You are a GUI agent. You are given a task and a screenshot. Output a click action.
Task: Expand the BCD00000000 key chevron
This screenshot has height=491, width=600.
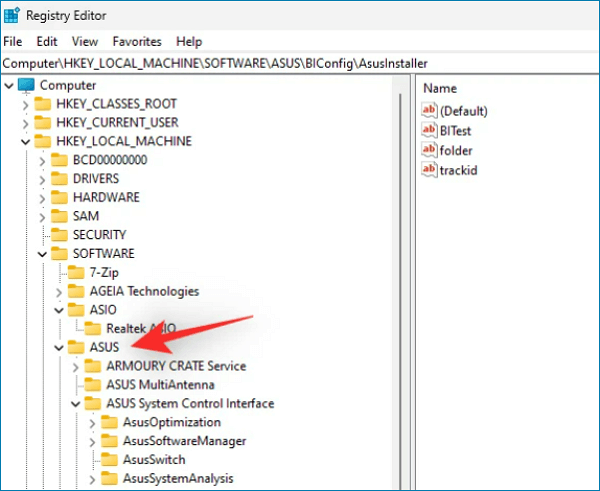pyautogui.click(x=42, y=161)
